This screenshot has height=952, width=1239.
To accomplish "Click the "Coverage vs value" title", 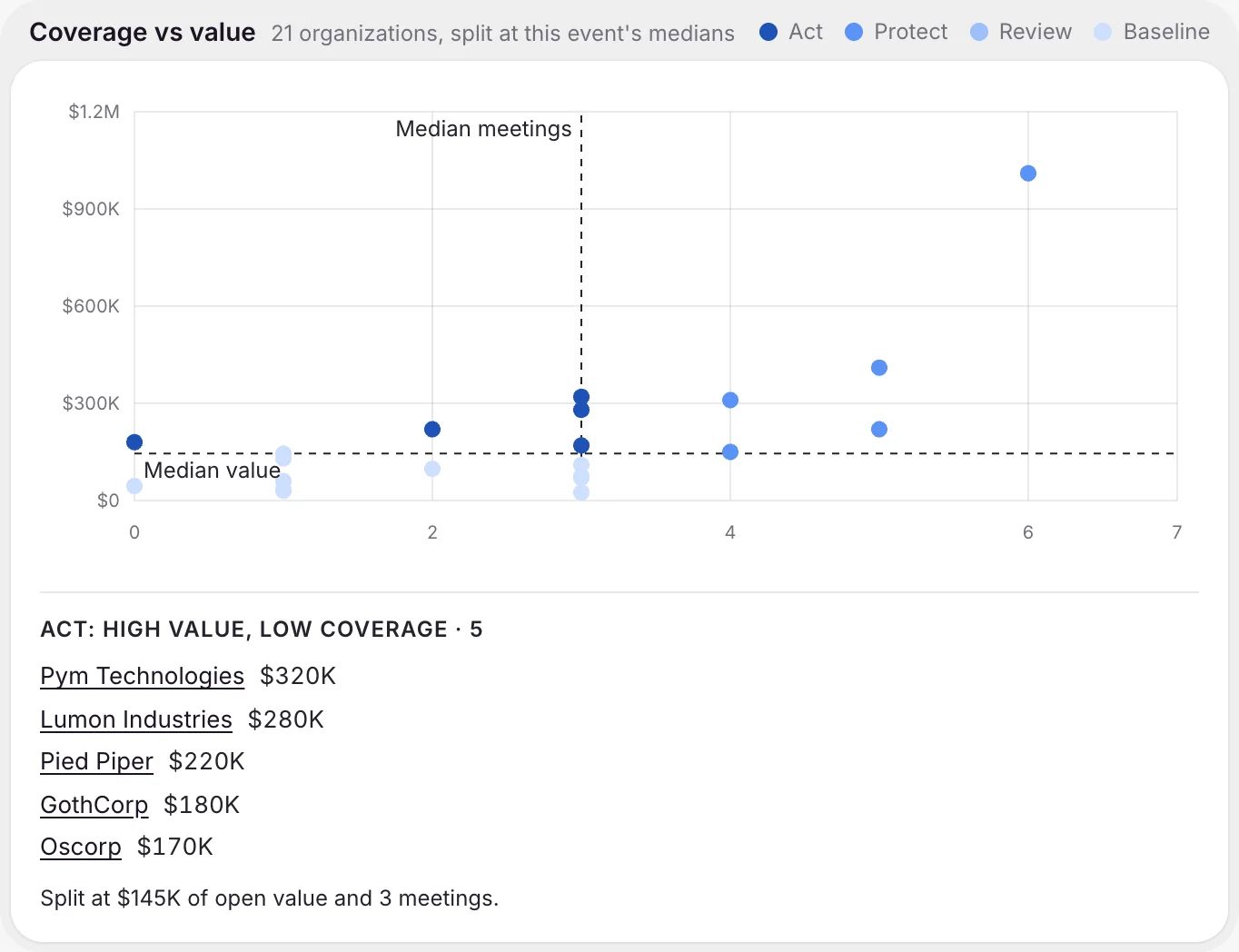I will [x=143, y=32].
